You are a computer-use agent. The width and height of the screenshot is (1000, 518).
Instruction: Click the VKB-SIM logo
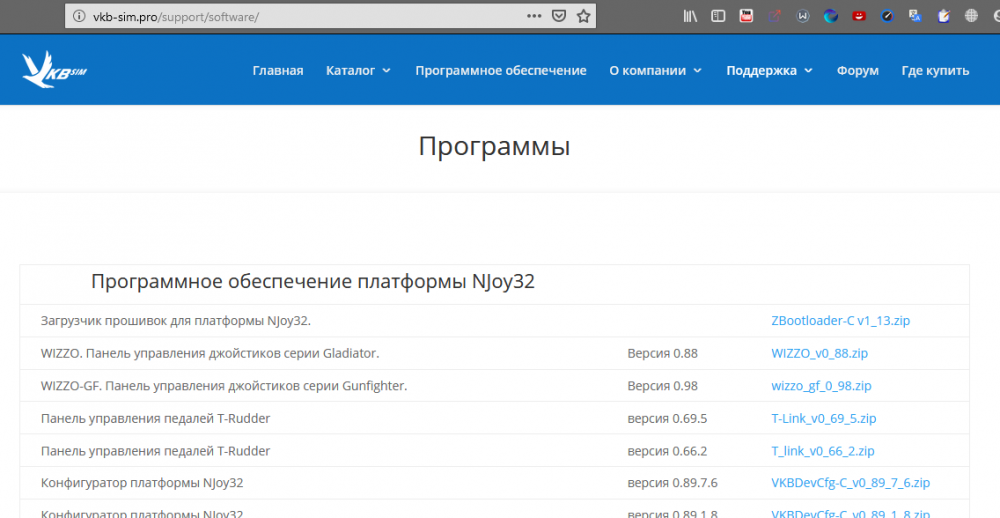tap(55, 70)
